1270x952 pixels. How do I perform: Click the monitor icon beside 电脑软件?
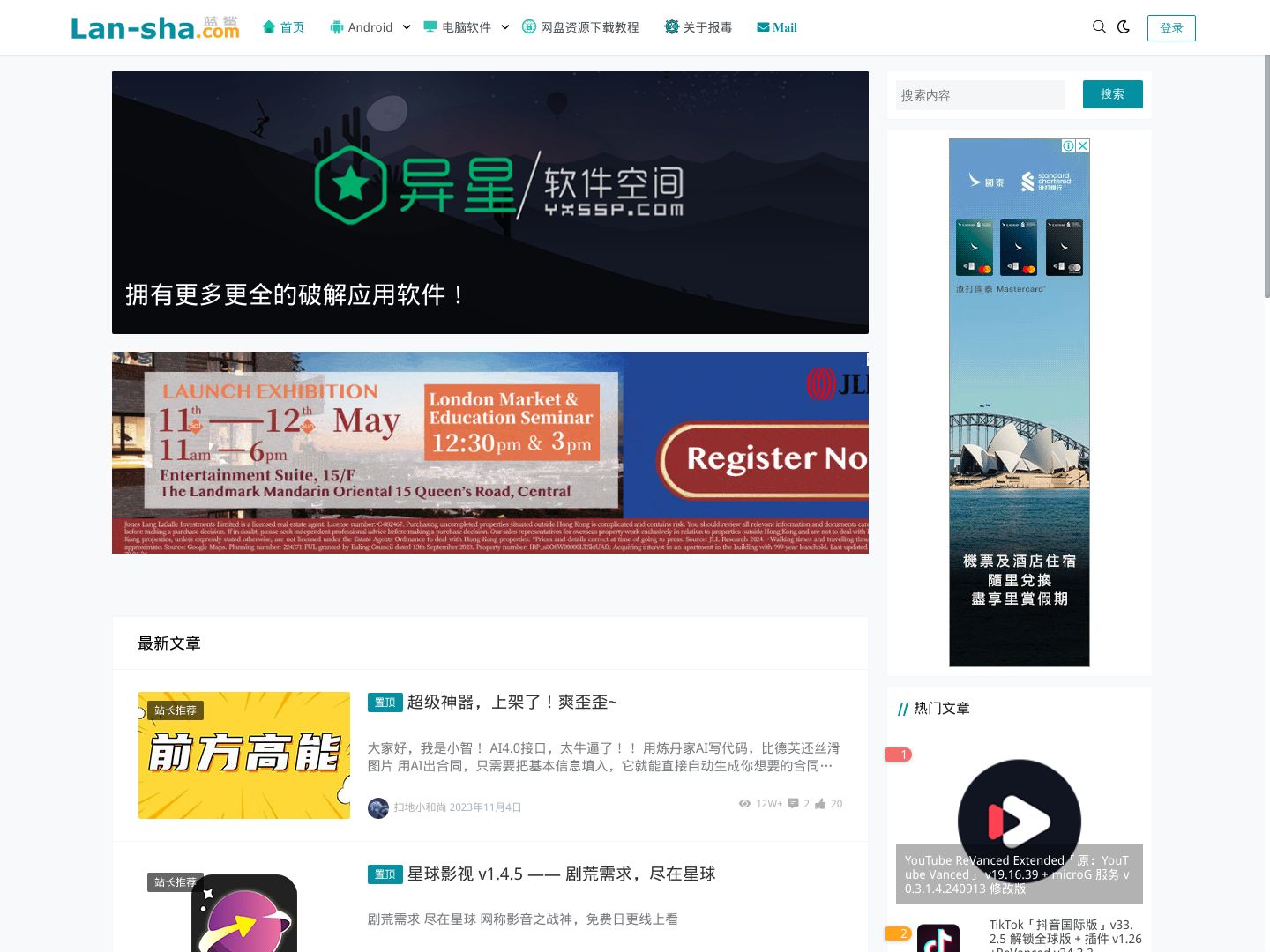(x=430, y=27)
